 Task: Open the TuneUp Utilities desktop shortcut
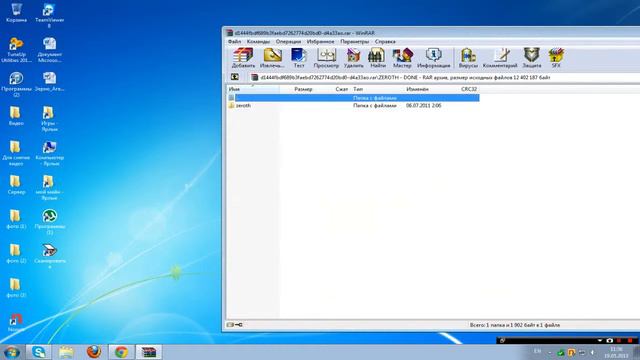pos(16,50)
